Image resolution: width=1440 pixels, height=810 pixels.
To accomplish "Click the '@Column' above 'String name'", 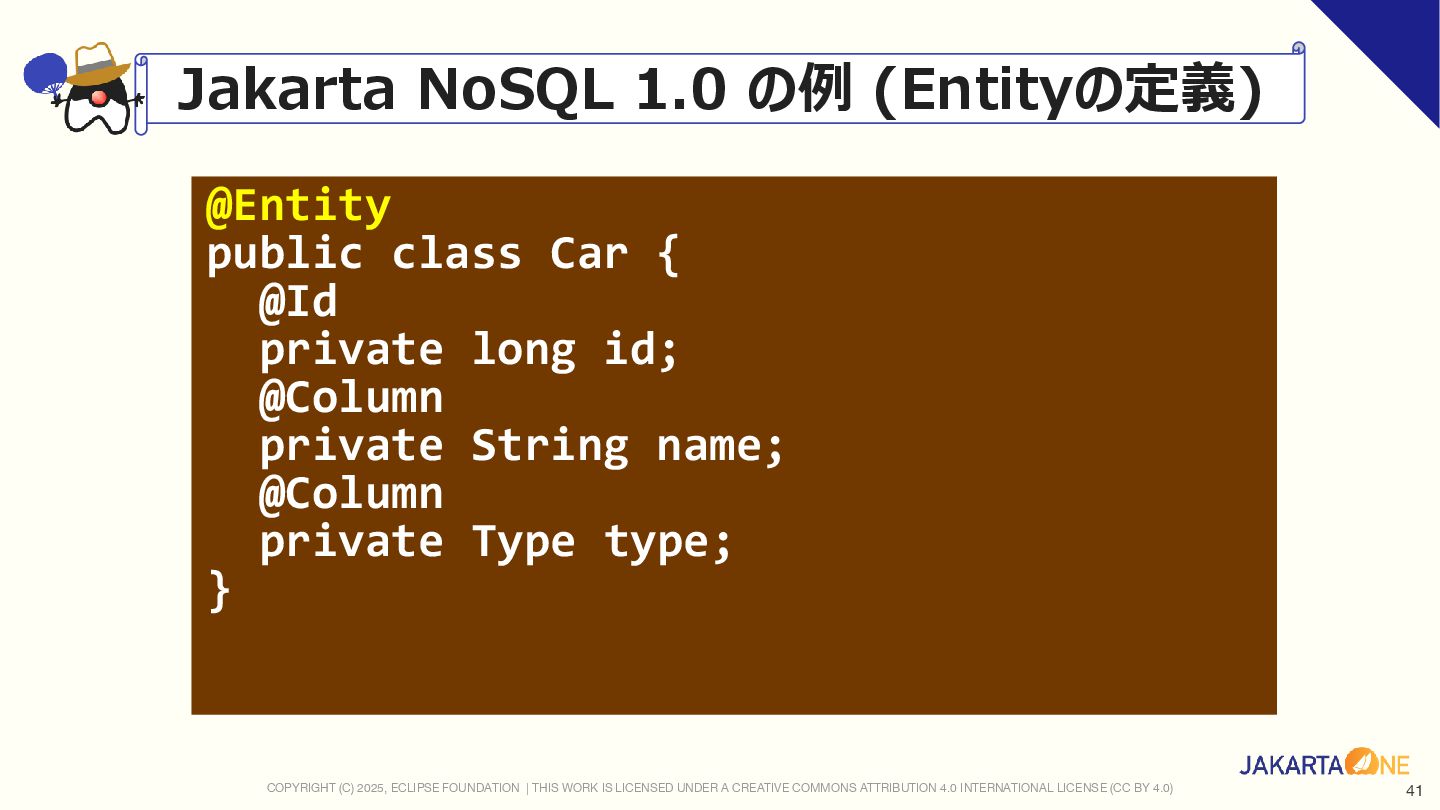I will 351,397.
